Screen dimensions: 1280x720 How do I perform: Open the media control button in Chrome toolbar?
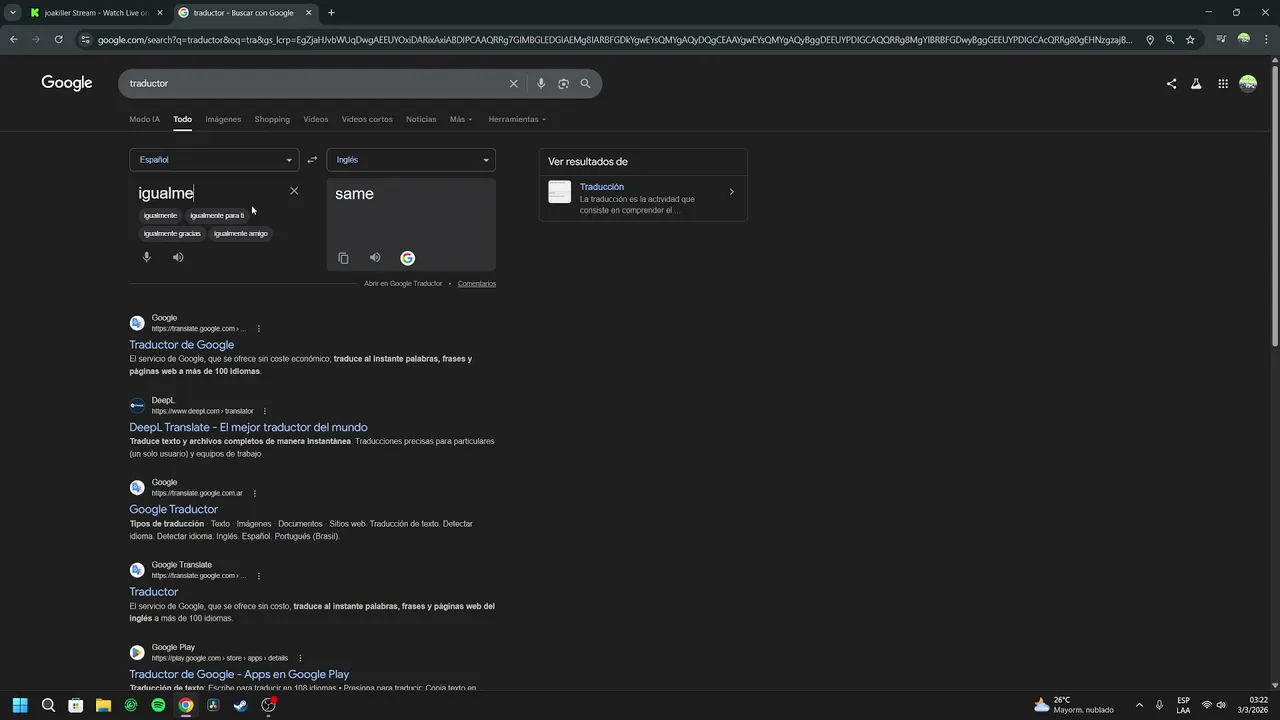1221,40
